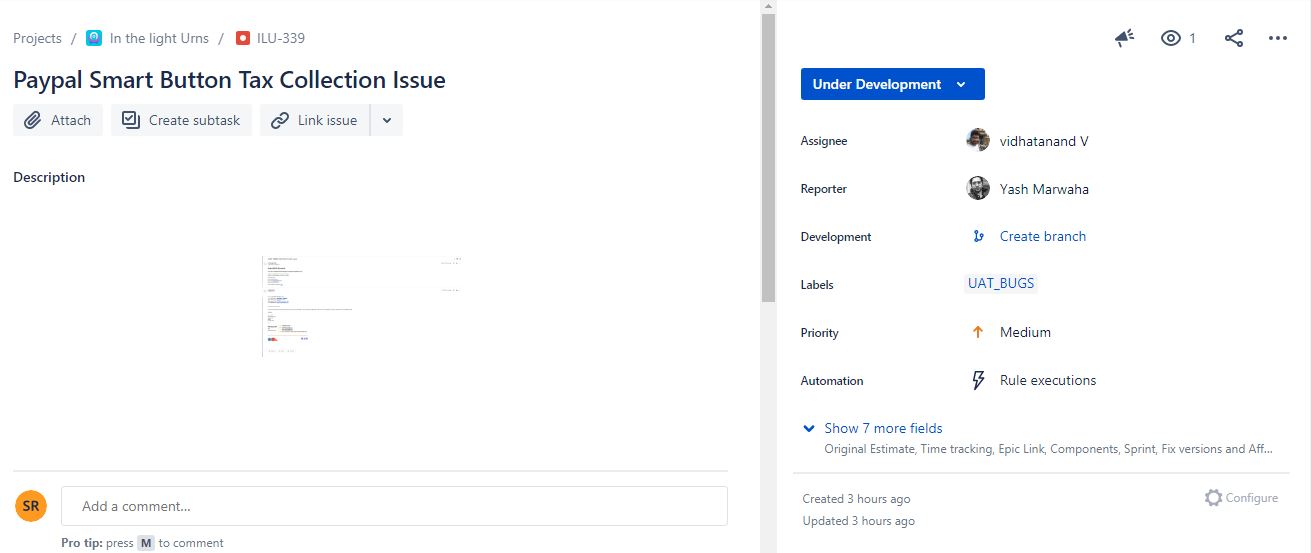
Task: Click the issue title Paypal Smart Button Tax Collection Issue
Action: [229, 80]
